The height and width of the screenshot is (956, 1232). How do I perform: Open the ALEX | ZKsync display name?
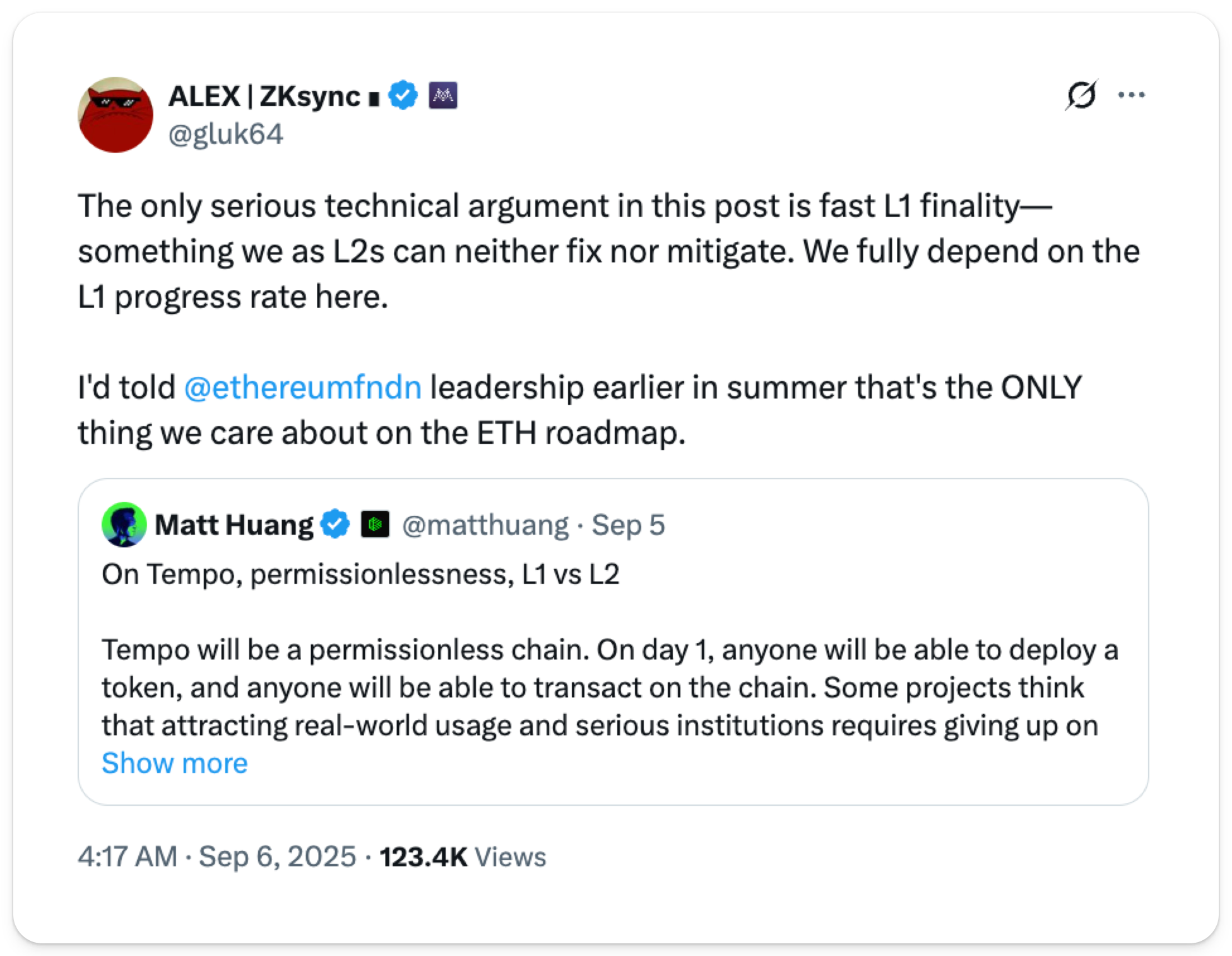pyautogui.click(x=264, y=97)
